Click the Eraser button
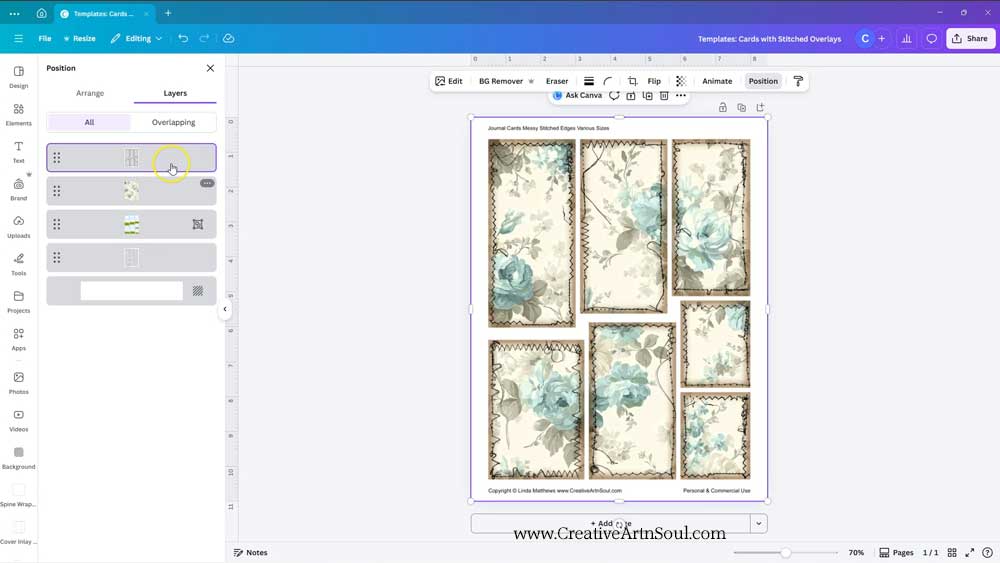 click(557, 81)
